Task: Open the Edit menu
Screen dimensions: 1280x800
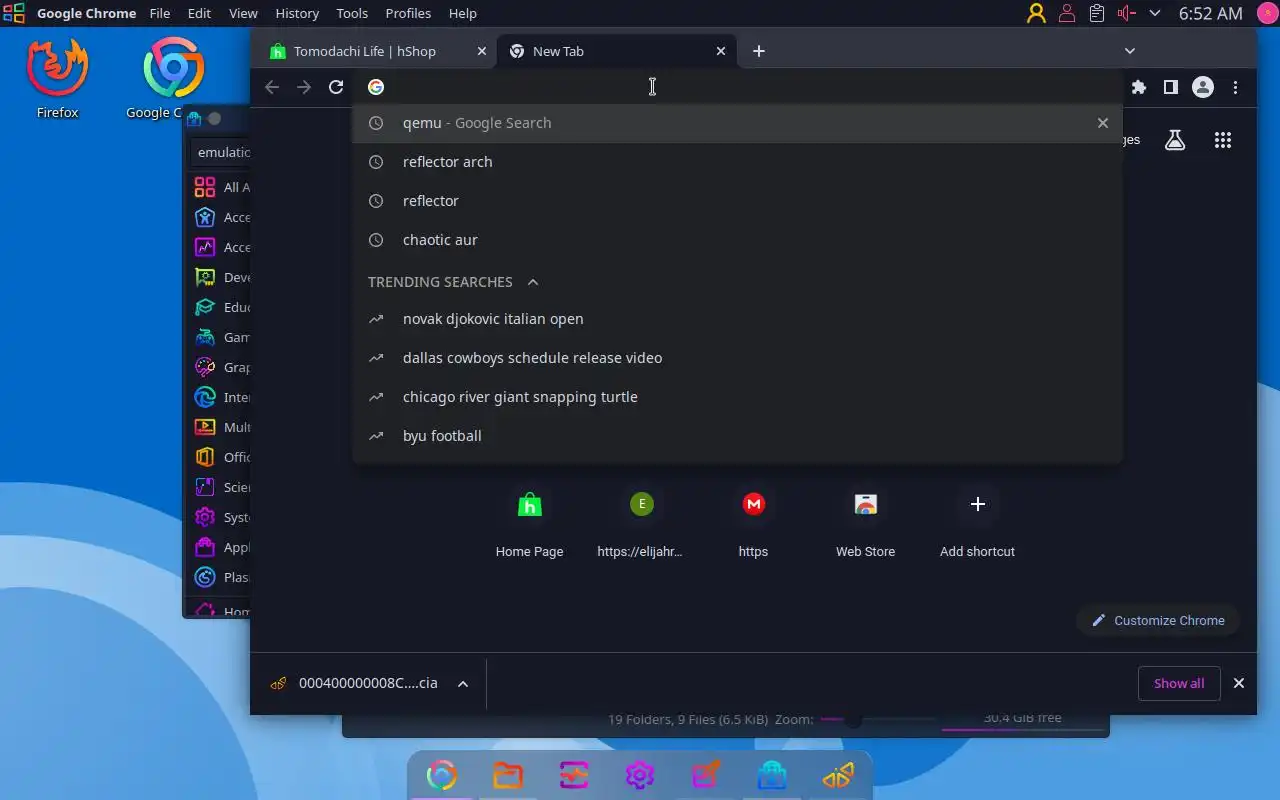Action: pyautogui.click(x=199, y=13)
